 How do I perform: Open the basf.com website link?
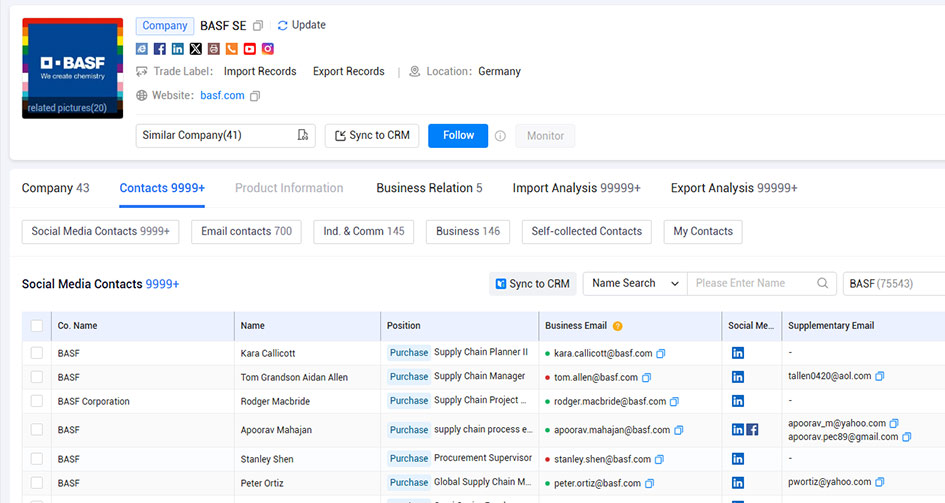(222, 96)
